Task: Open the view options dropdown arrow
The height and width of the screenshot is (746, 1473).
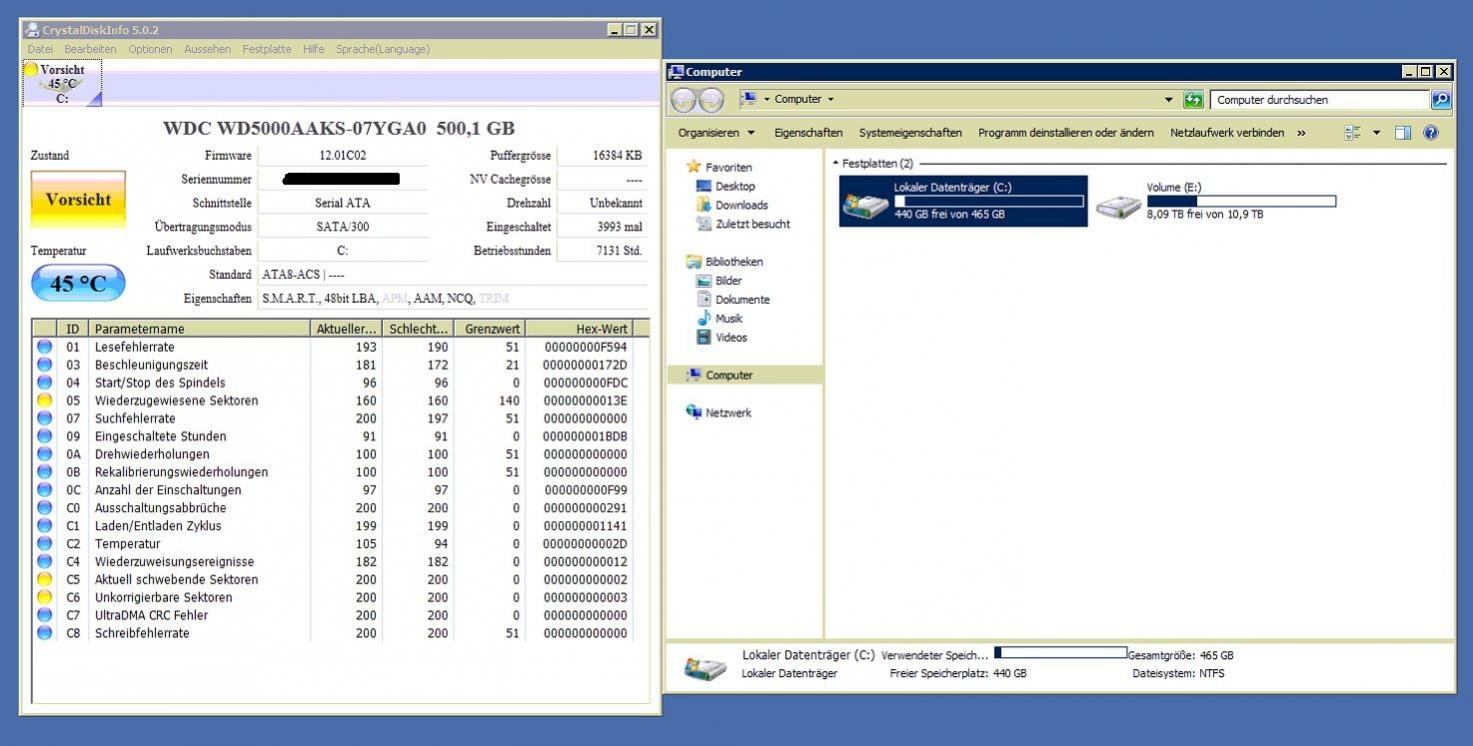Action: point(1376,133)
